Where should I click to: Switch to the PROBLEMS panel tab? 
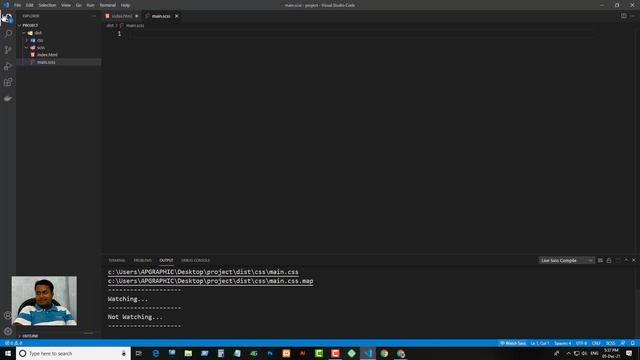[142, 260]
